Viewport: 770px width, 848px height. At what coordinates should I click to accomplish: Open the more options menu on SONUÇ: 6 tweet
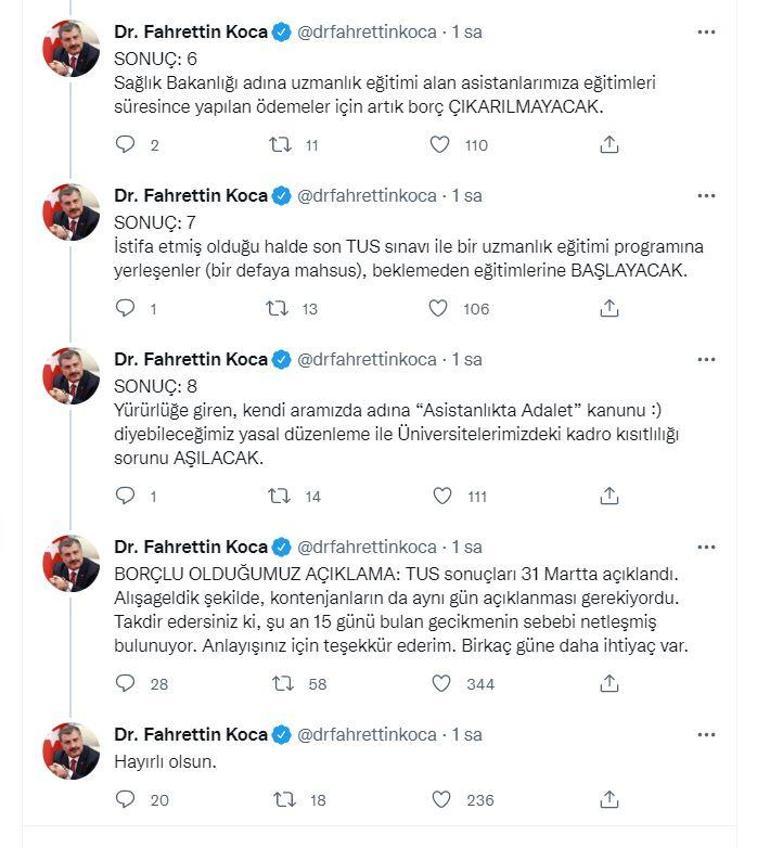[707, 31]
